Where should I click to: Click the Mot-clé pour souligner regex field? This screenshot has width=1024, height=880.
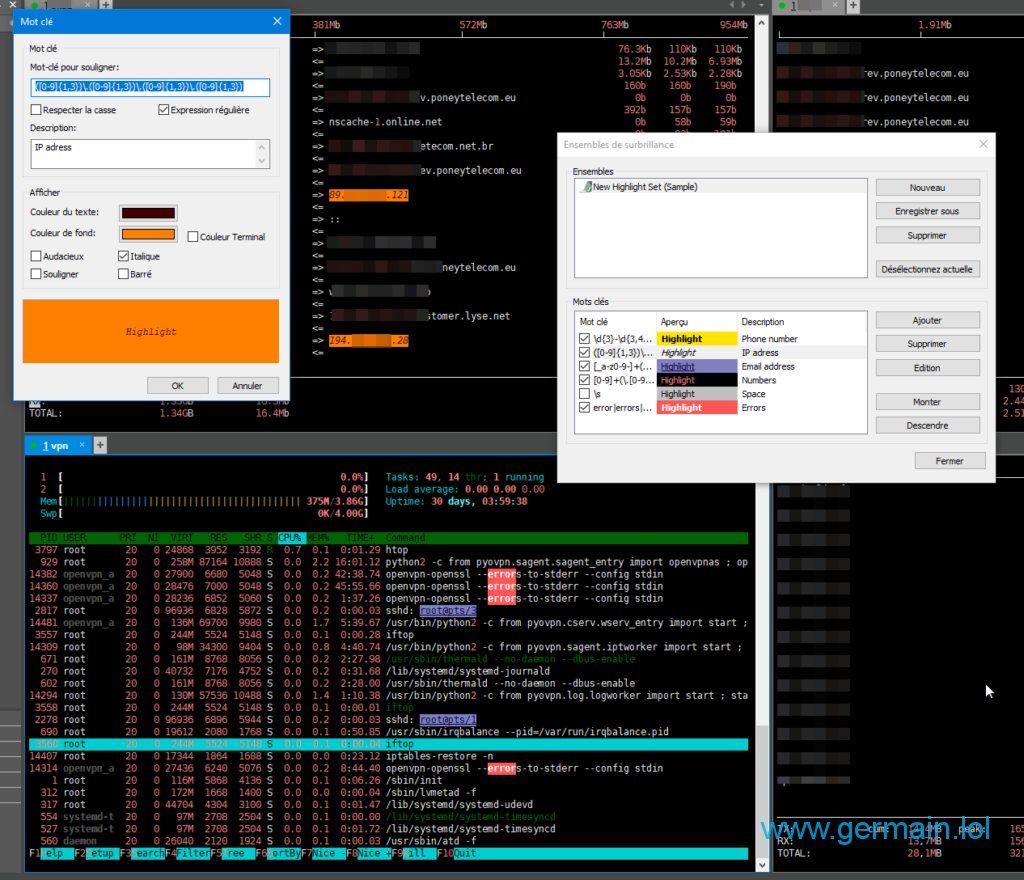click(150, 88)
